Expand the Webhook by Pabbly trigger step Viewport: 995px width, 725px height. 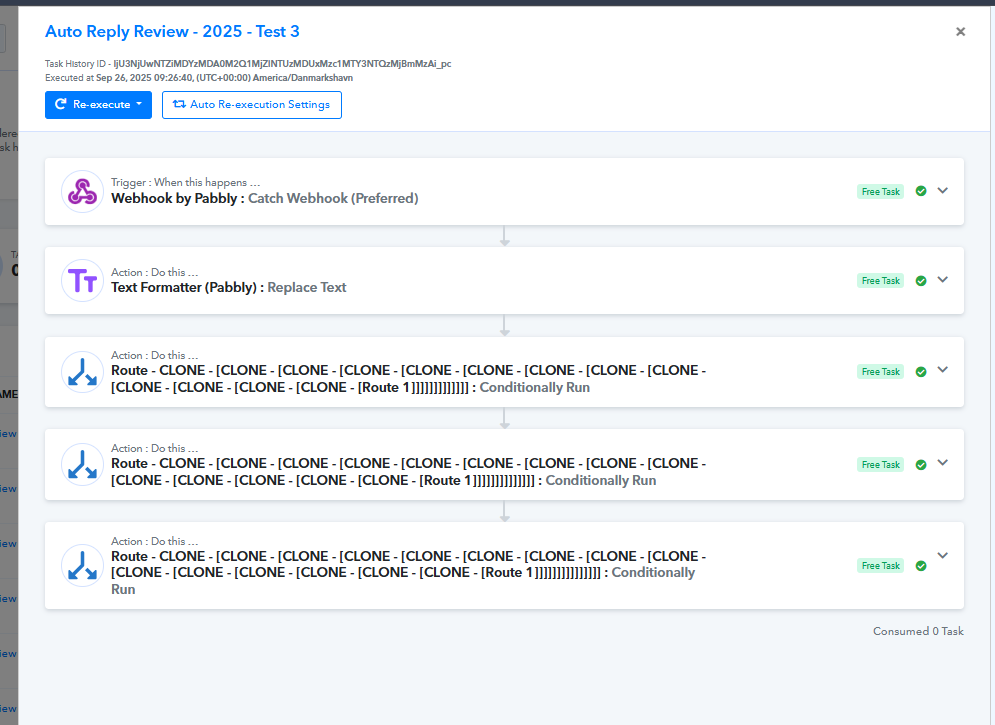point(942,190)
